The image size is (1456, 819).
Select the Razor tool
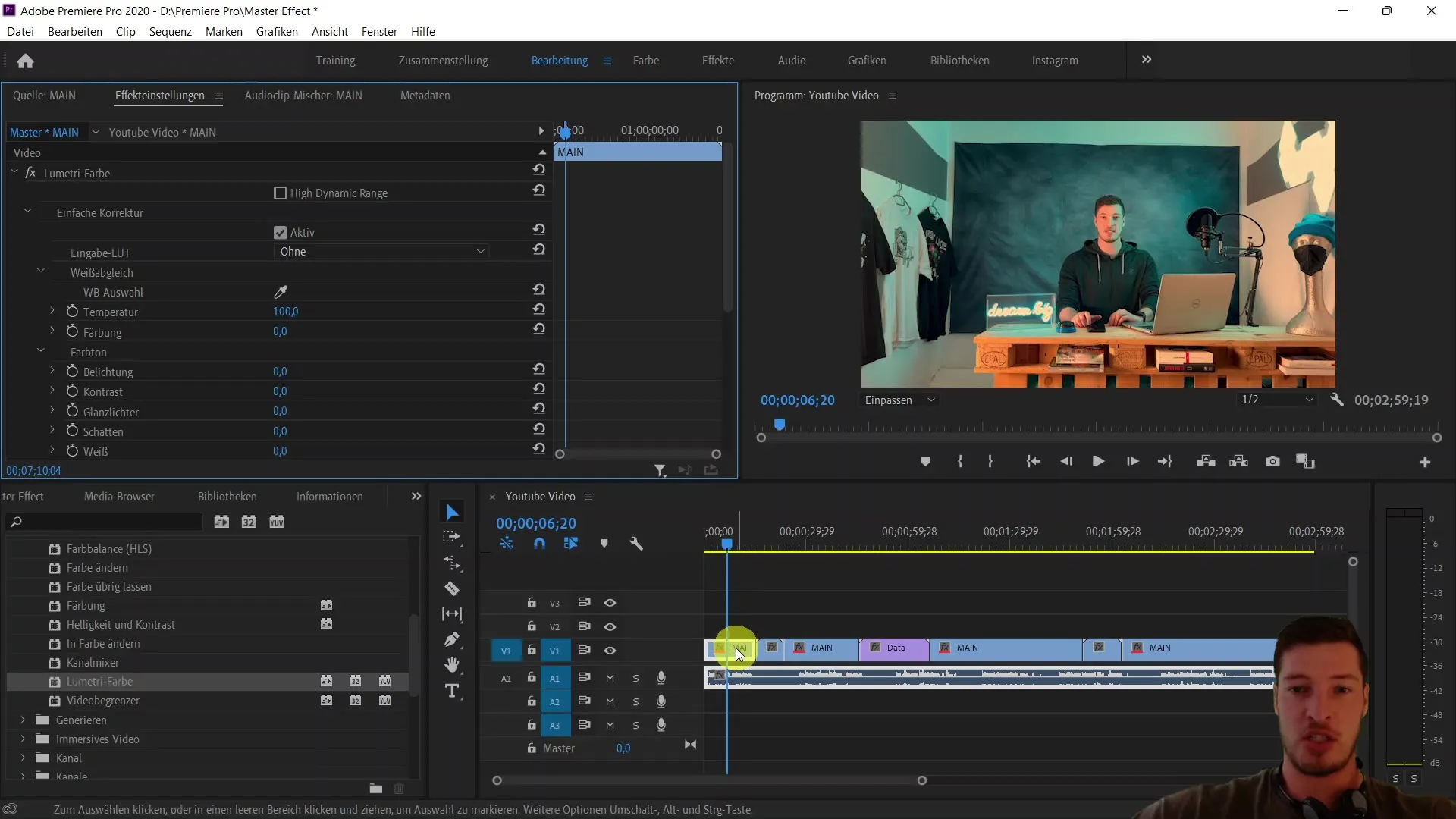(452, 588)
